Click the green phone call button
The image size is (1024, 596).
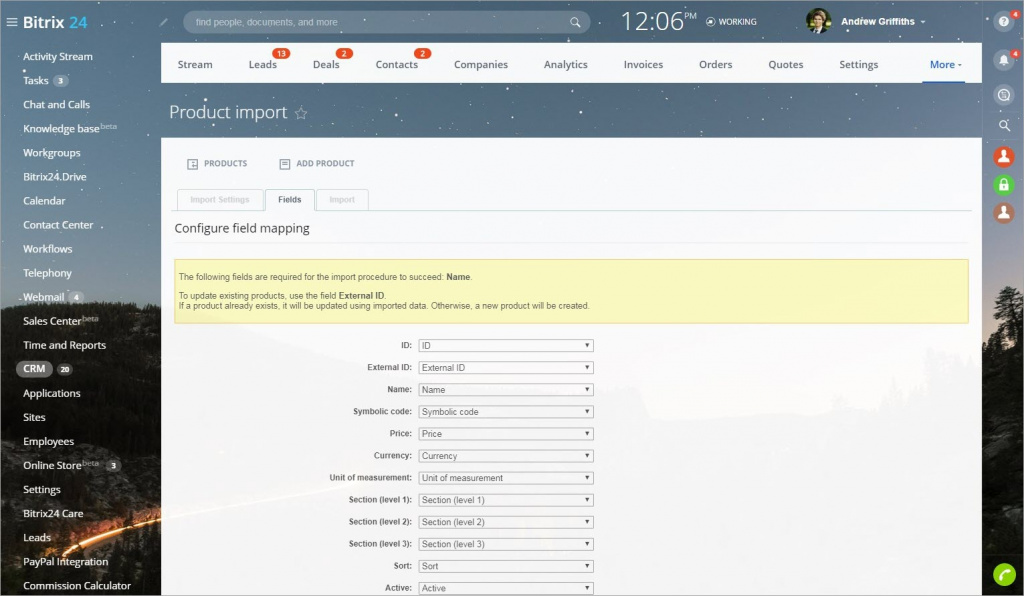pyautogui.click(x=1004, y=574)
